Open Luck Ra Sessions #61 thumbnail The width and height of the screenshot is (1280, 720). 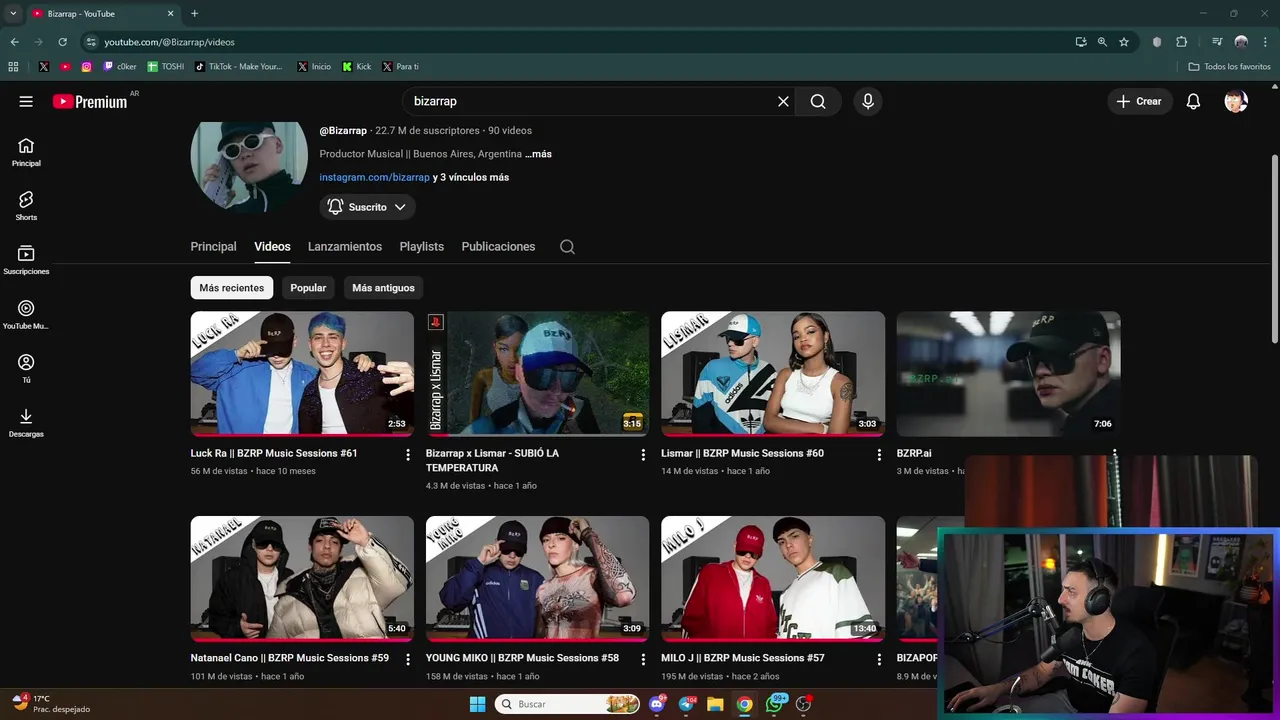[302, 374]
